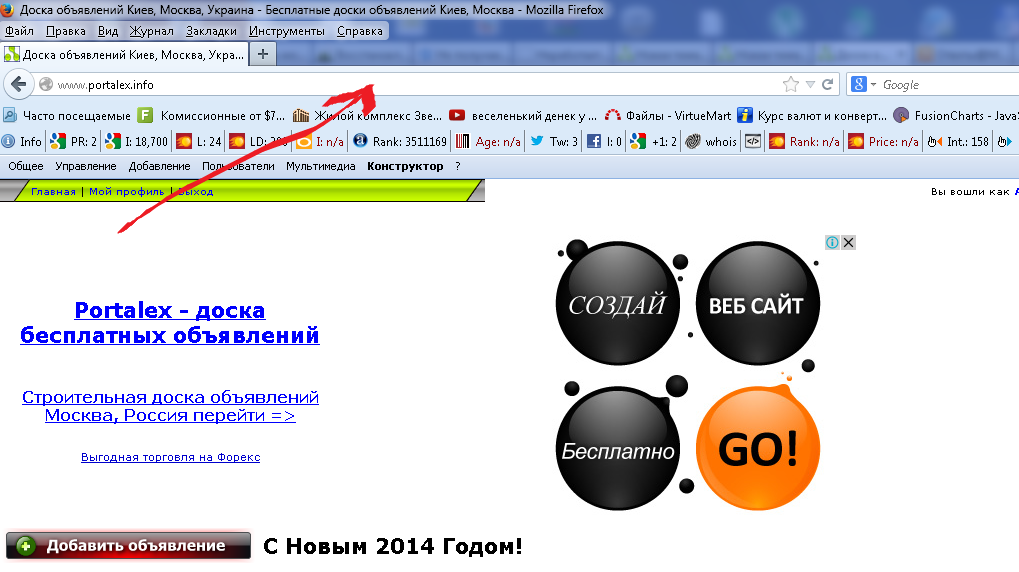Screen dimensions: 1019x572
Task: Click the Firefox logo in title bar
Action: (7, 10)
